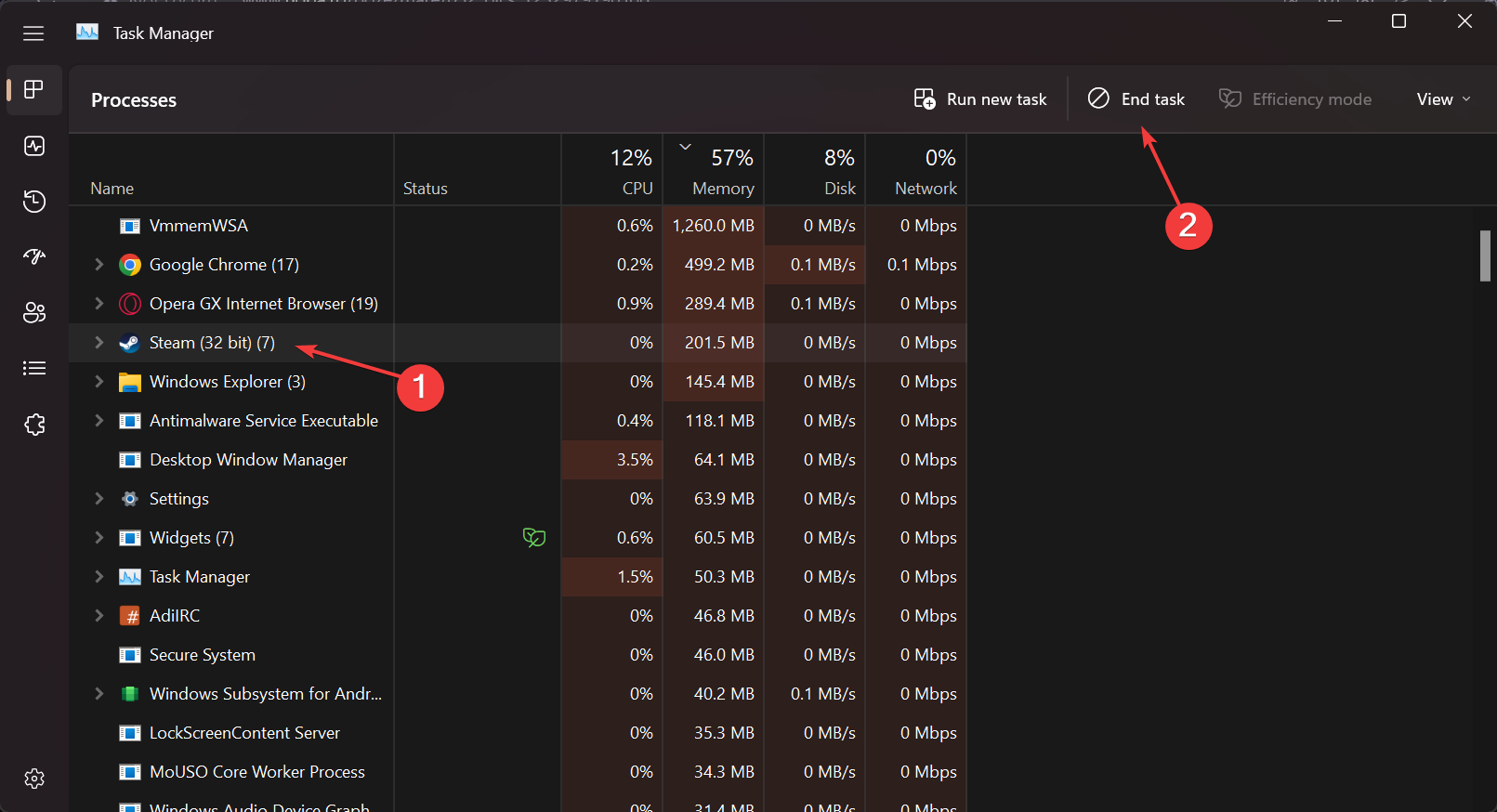Screen dimensions: 1497x812
Task: Sort by the Network column header
Action: pyautogui.click(x=916, y=172)
